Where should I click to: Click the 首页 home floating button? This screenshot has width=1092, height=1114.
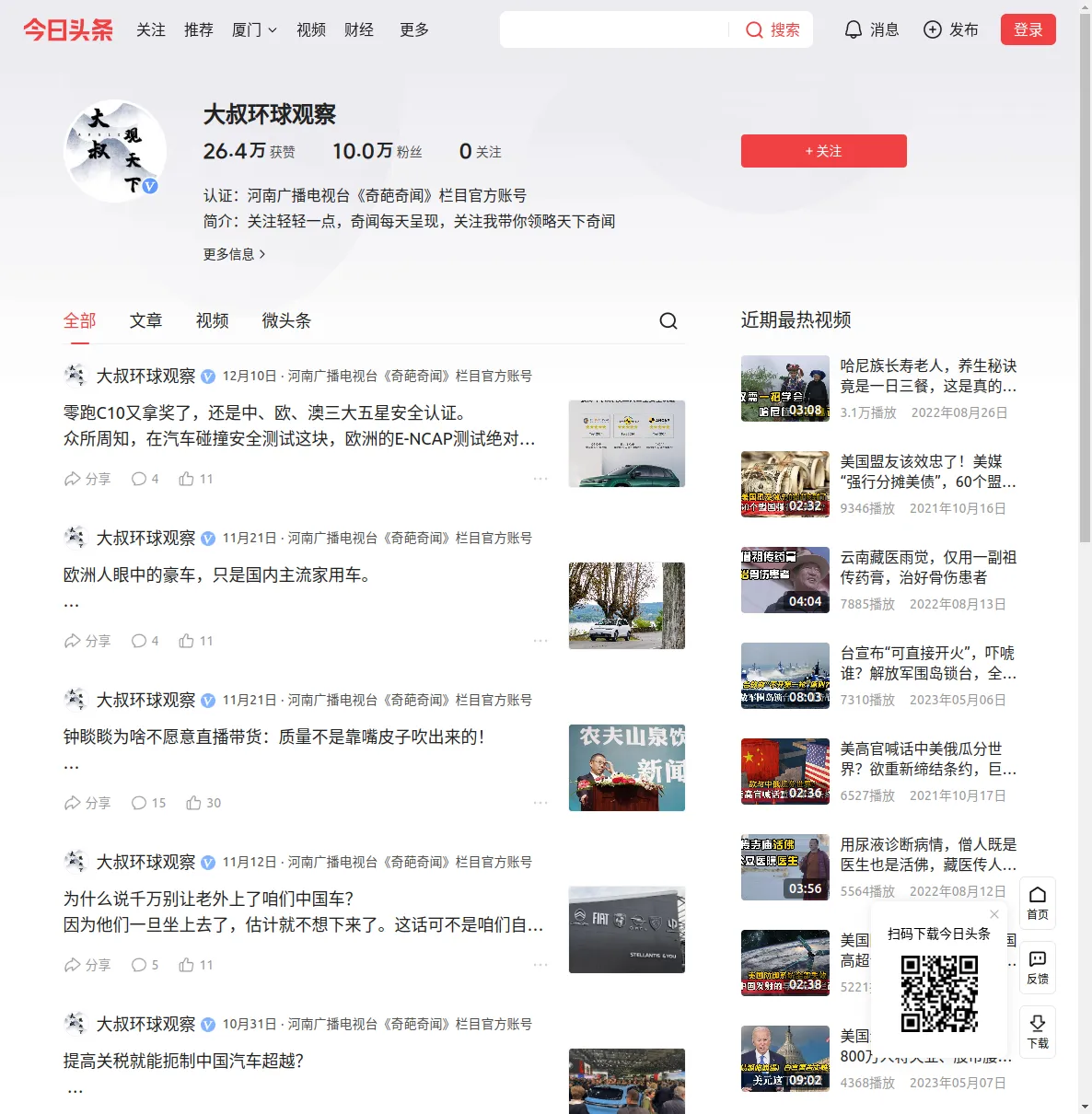(x=1038, y=903)
